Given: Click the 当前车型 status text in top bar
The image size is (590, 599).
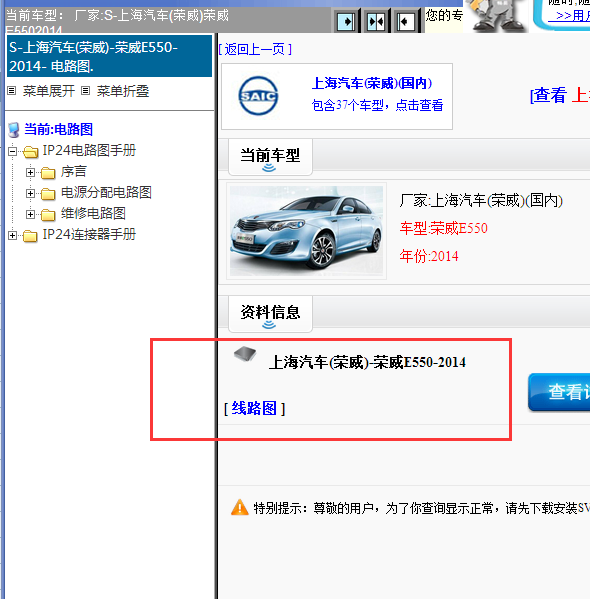Looking at the screenshot, I should (x=117, y=20).
